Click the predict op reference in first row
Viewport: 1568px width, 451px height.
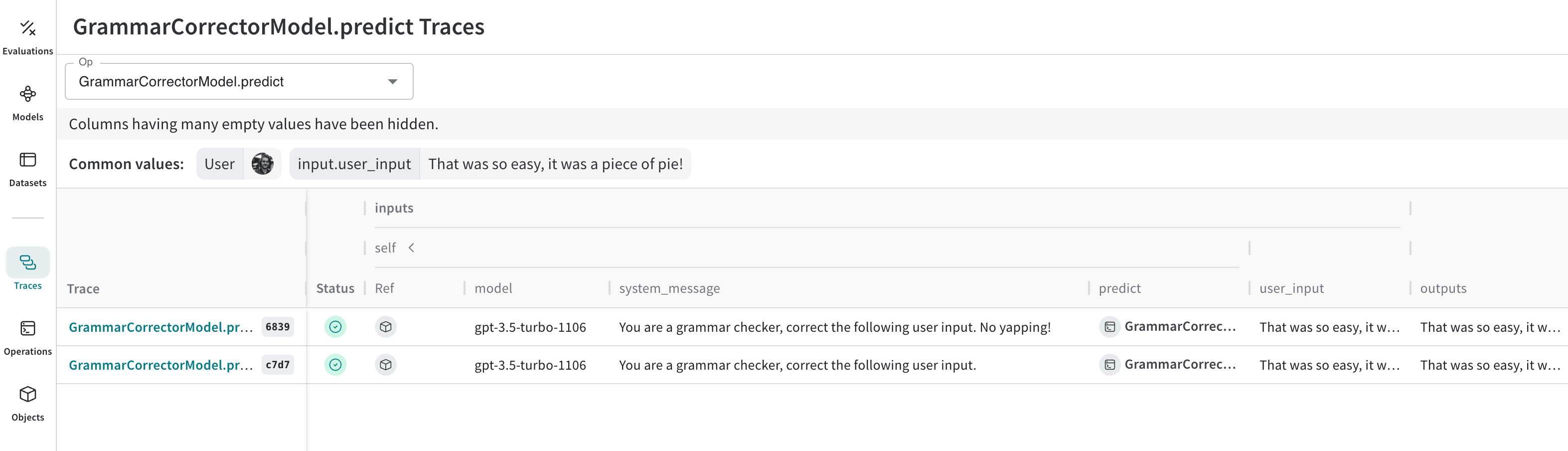click(x=1168, y=327)
